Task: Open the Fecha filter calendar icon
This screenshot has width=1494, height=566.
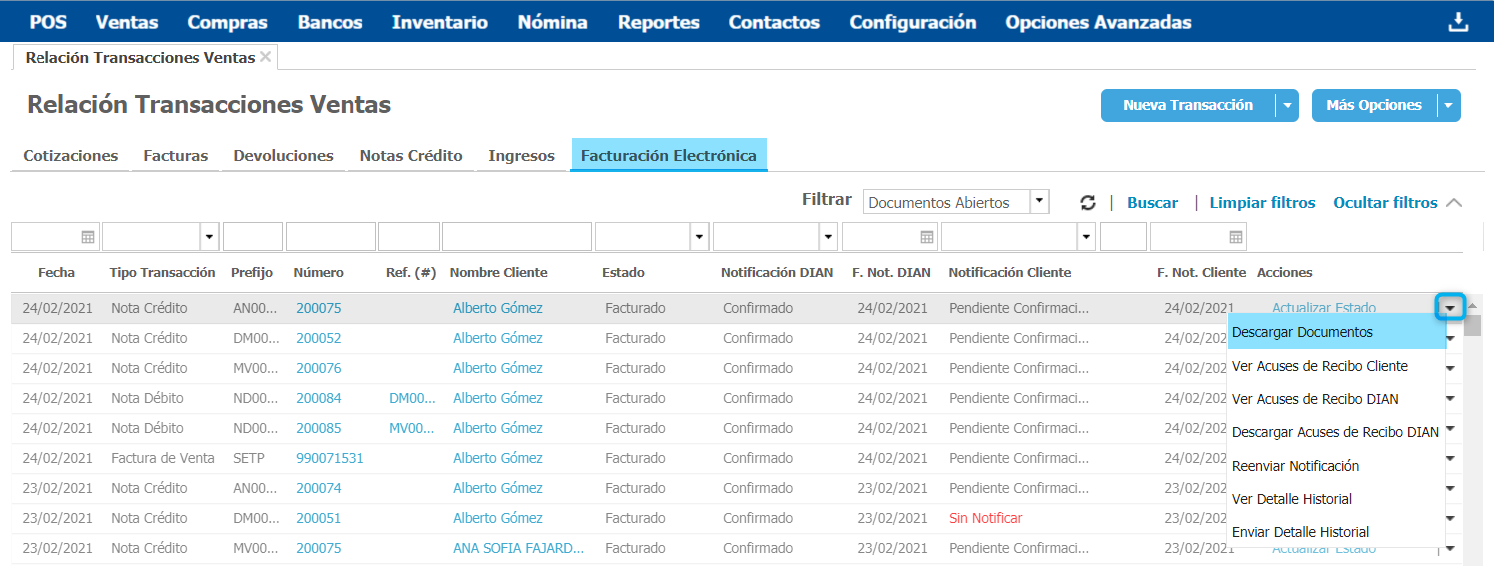Action: [x=88, y=237]
